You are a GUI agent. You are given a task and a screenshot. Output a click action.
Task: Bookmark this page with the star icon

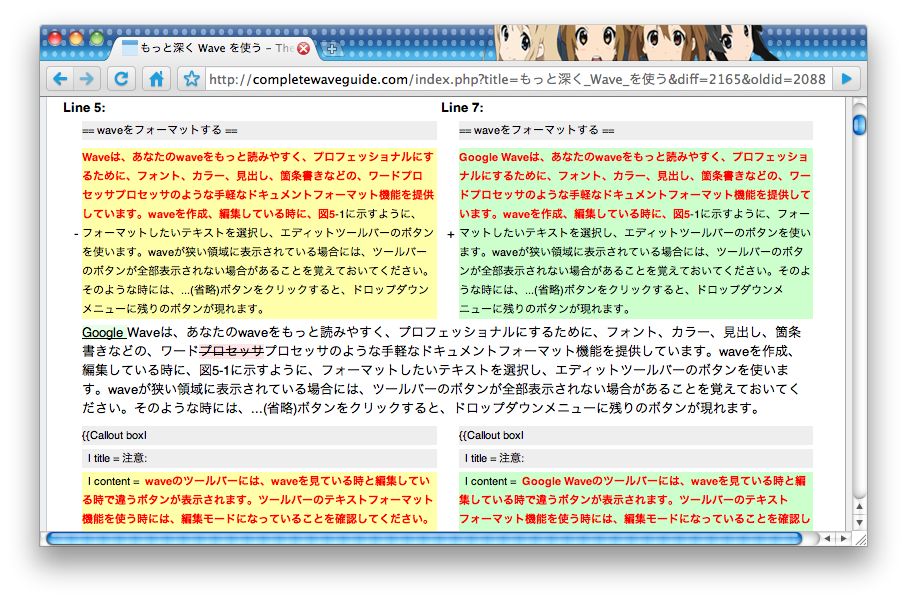191,79
